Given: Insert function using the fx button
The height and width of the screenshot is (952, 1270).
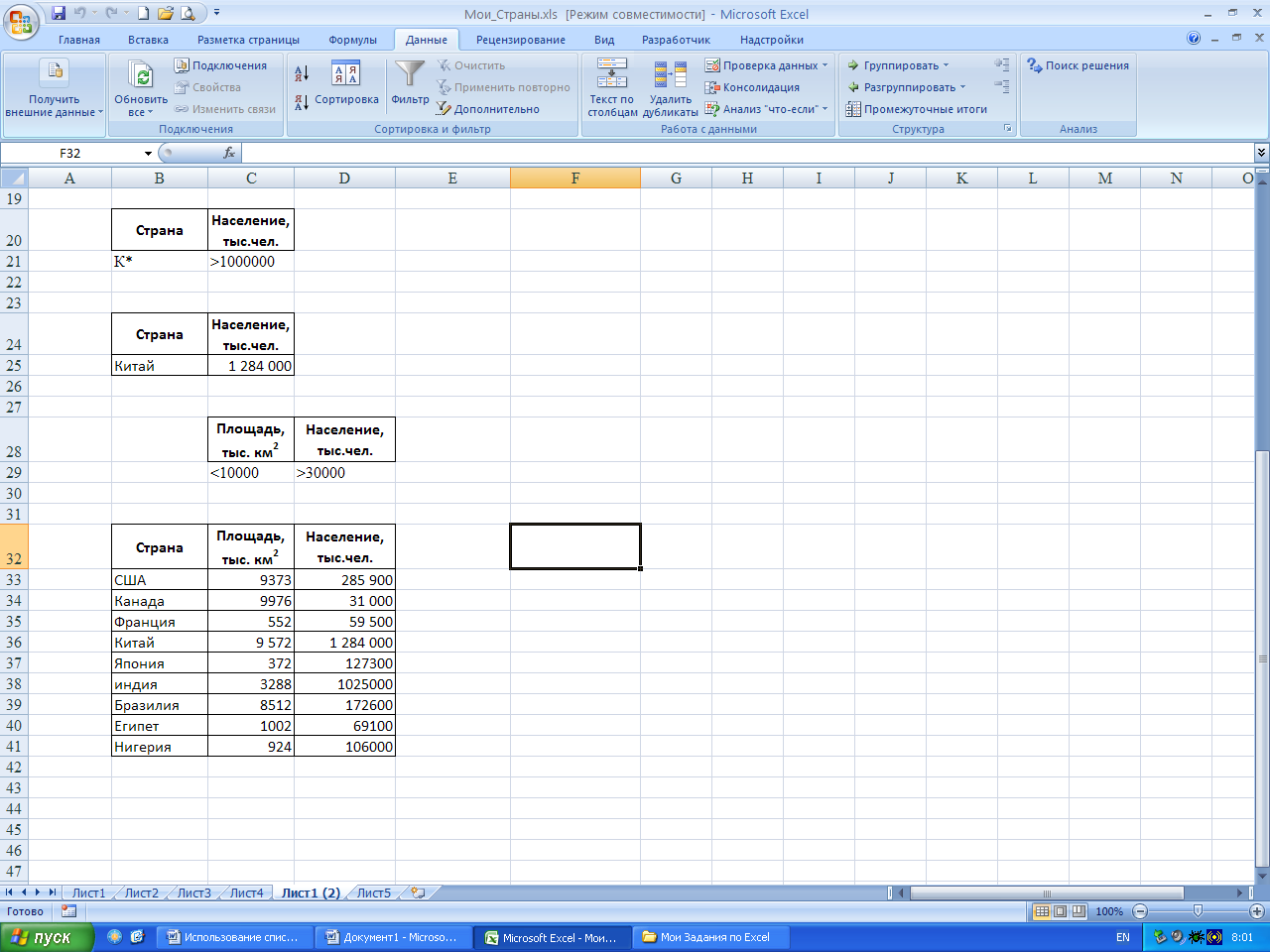Looking at the screenshot, I should click(x=229, y=153).
